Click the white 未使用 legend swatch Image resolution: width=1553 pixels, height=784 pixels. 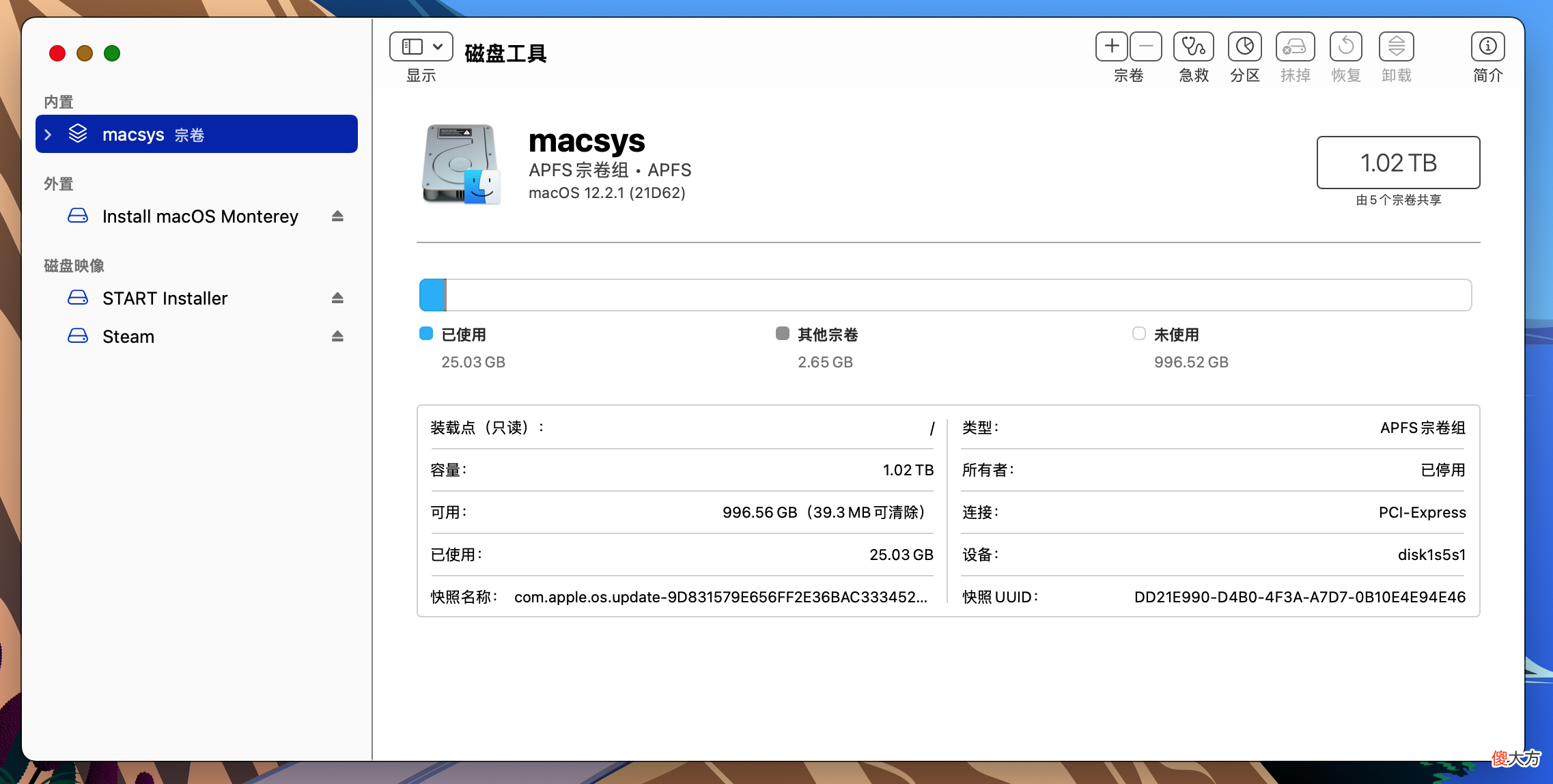pyautogui.click(x=1139, y=333)
